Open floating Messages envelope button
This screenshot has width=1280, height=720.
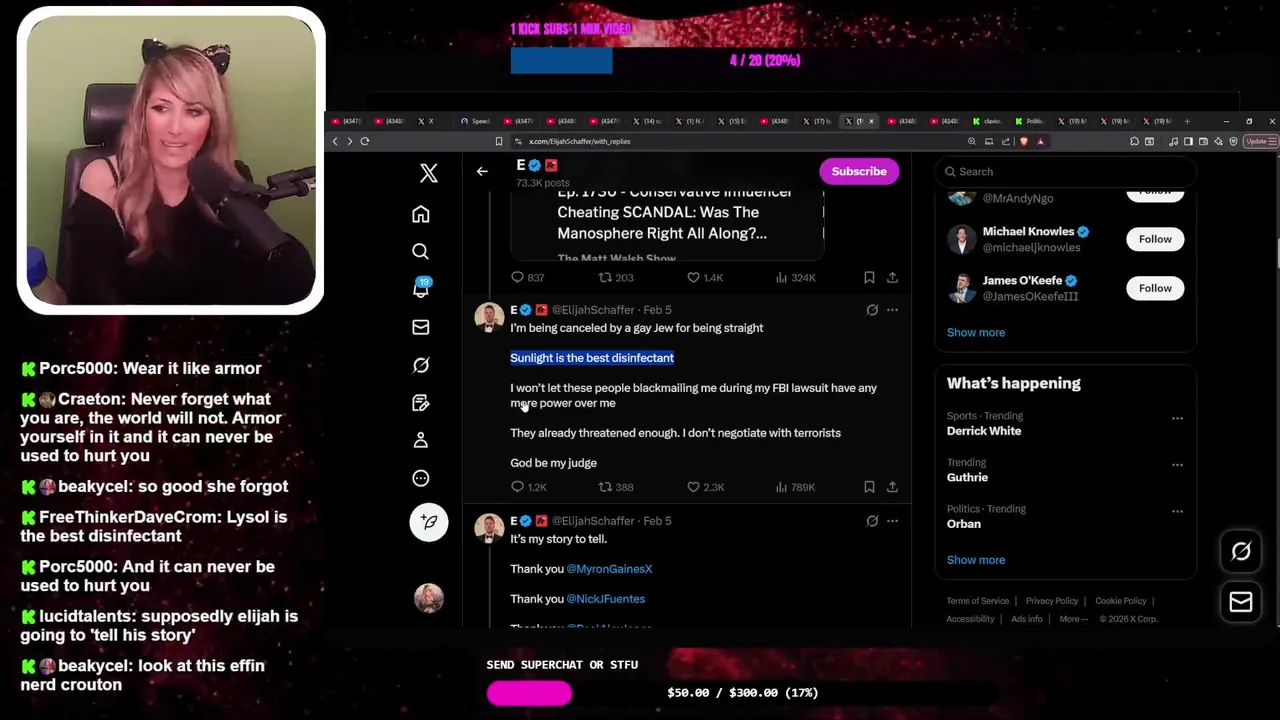pos(1241,602)
